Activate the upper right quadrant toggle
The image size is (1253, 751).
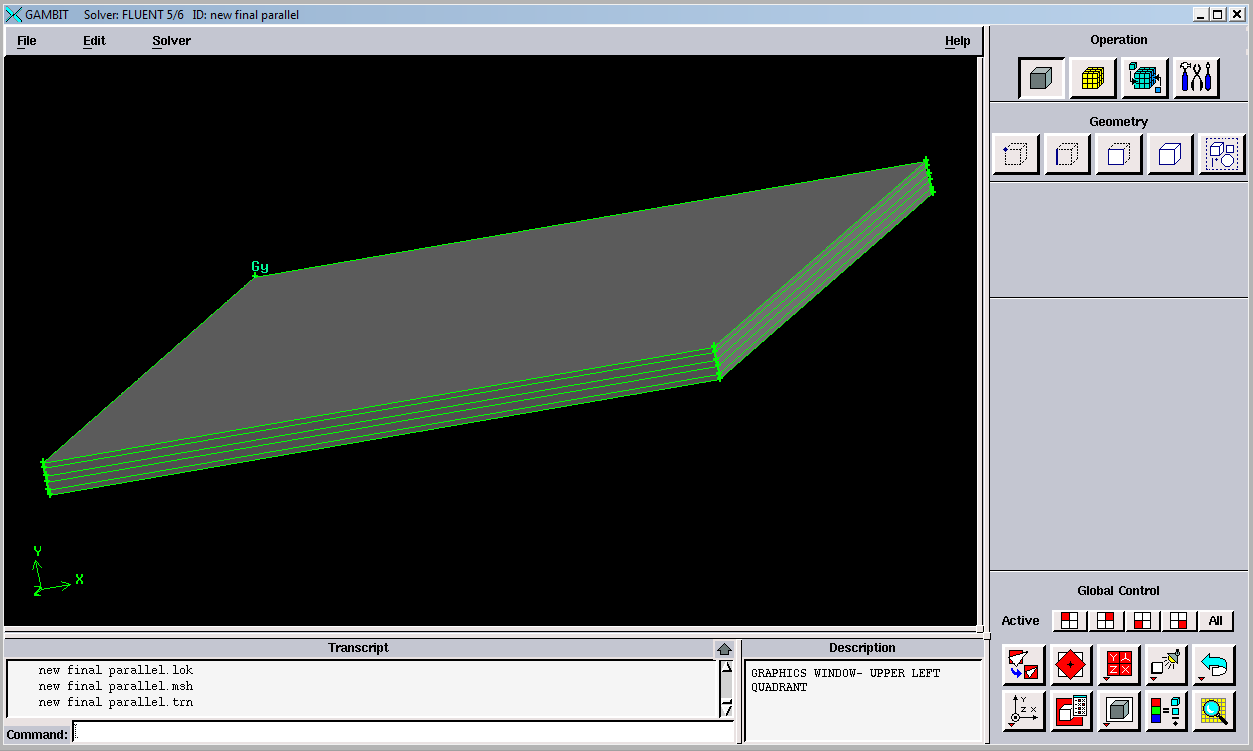(x=1105, y=621)
